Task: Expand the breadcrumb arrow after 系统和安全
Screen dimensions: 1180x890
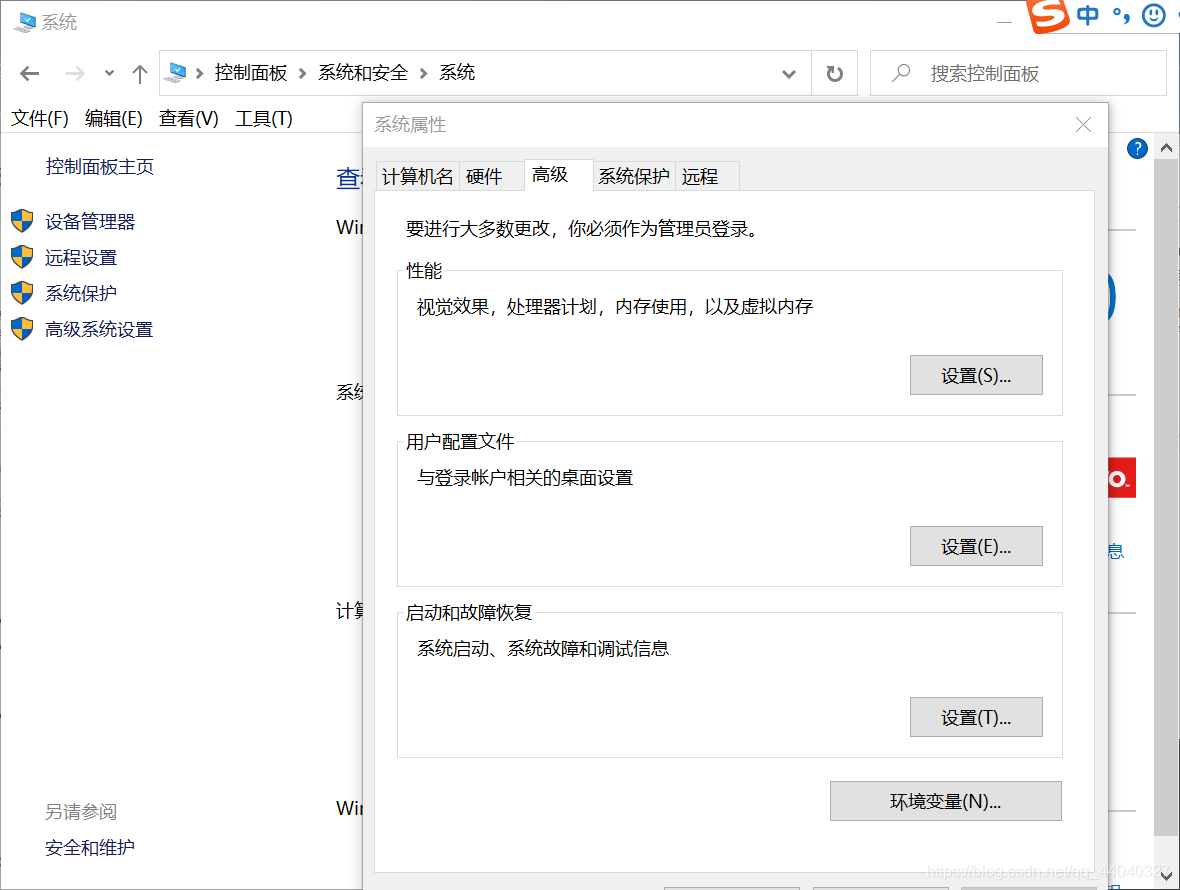Action: point(425,72)
